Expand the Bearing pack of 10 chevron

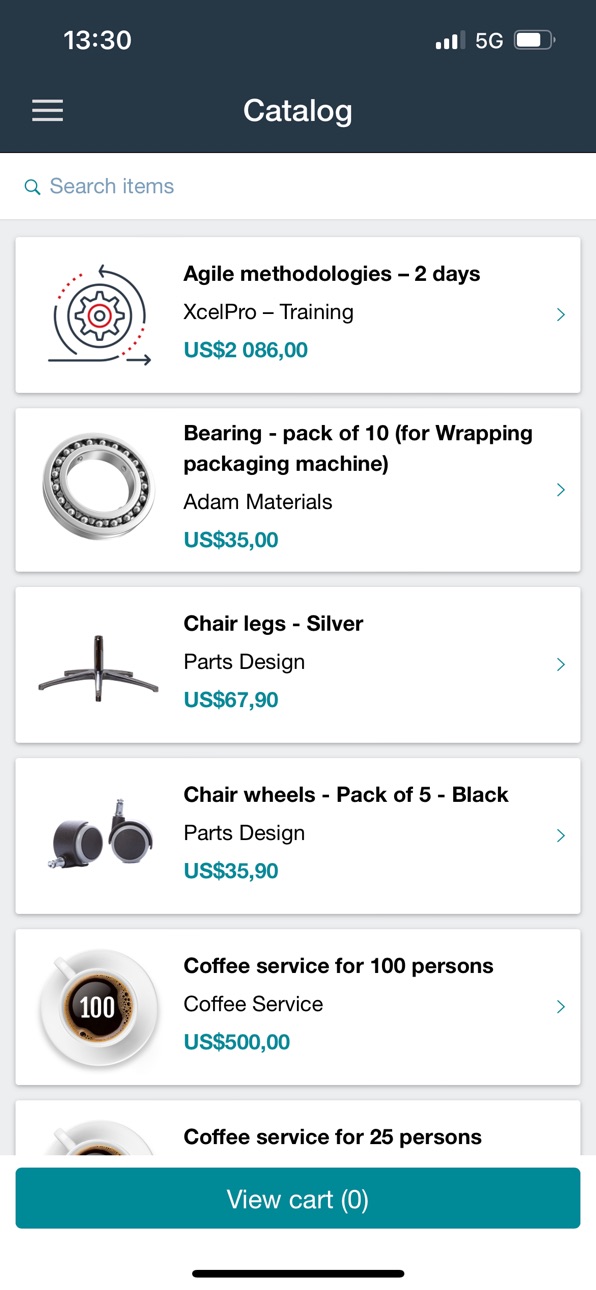point(561,490)
